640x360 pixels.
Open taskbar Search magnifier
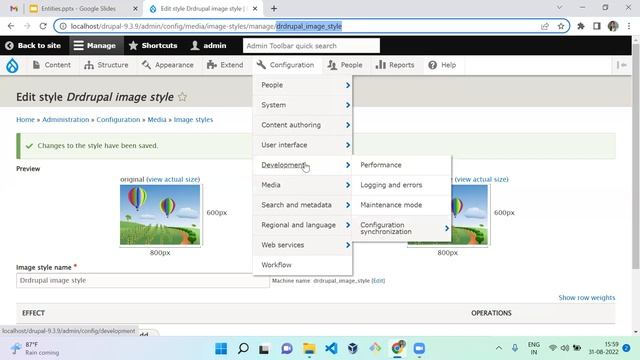point(243,348)
